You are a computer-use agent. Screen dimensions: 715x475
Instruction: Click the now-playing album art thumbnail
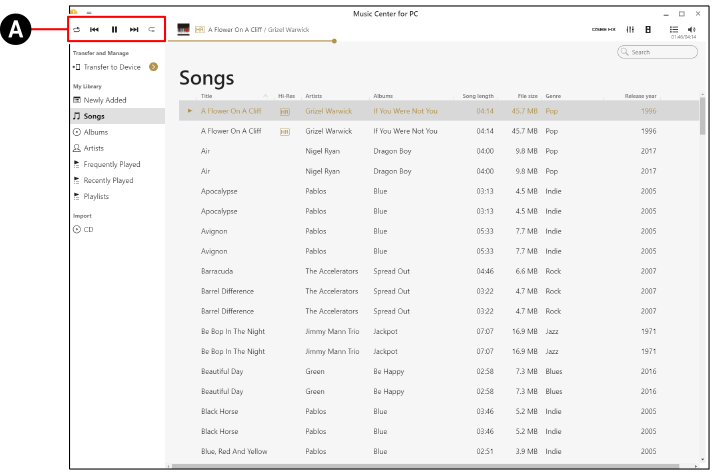(x=184, y=30)
